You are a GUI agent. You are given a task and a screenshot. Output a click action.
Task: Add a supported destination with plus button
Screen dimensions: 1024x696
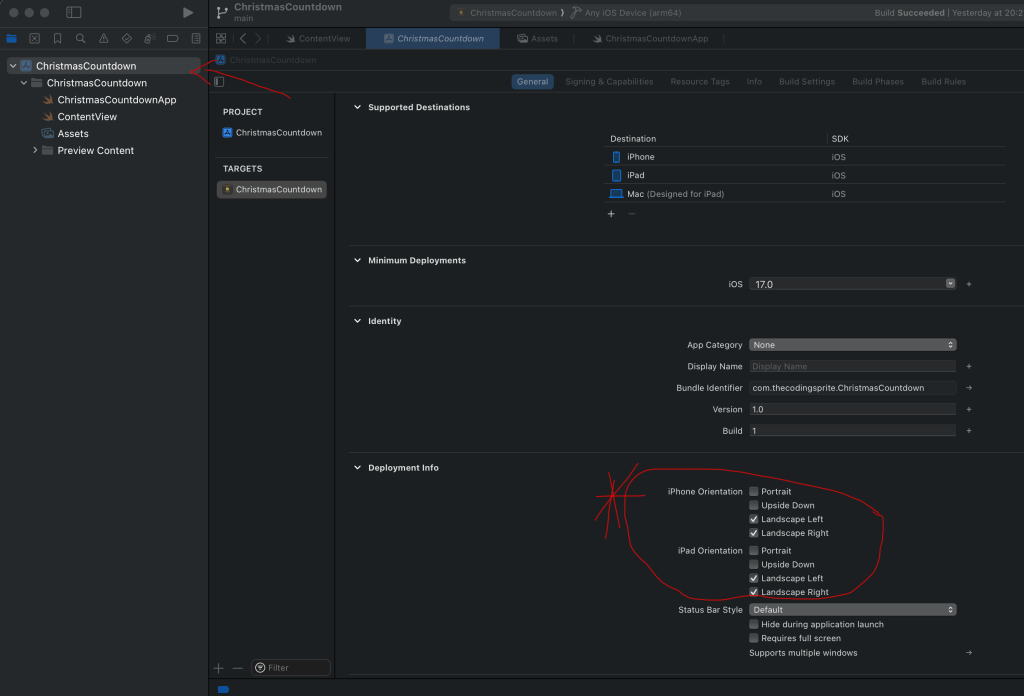[611, 214]
